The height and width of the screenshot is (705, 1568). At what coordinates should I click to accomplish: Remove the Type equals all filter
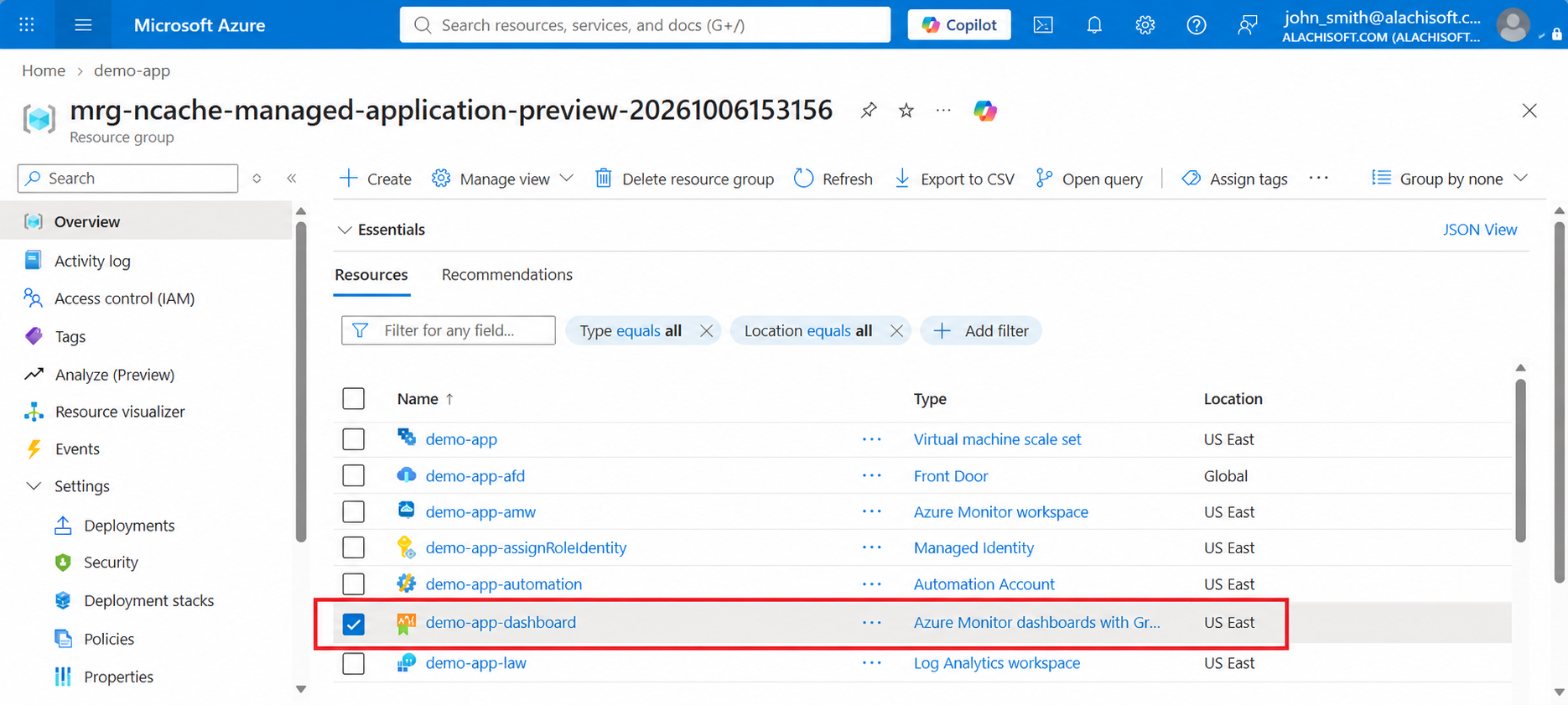[x=707, y=331]
